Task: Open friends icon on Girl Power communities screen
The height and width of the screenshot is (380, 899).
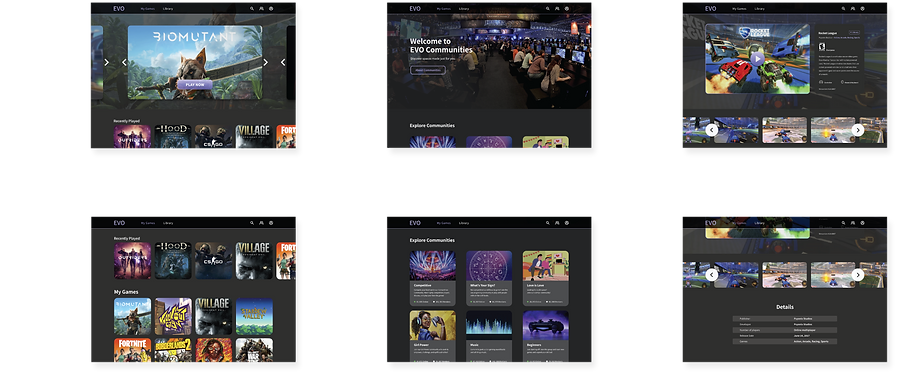Action: point(557,223)
